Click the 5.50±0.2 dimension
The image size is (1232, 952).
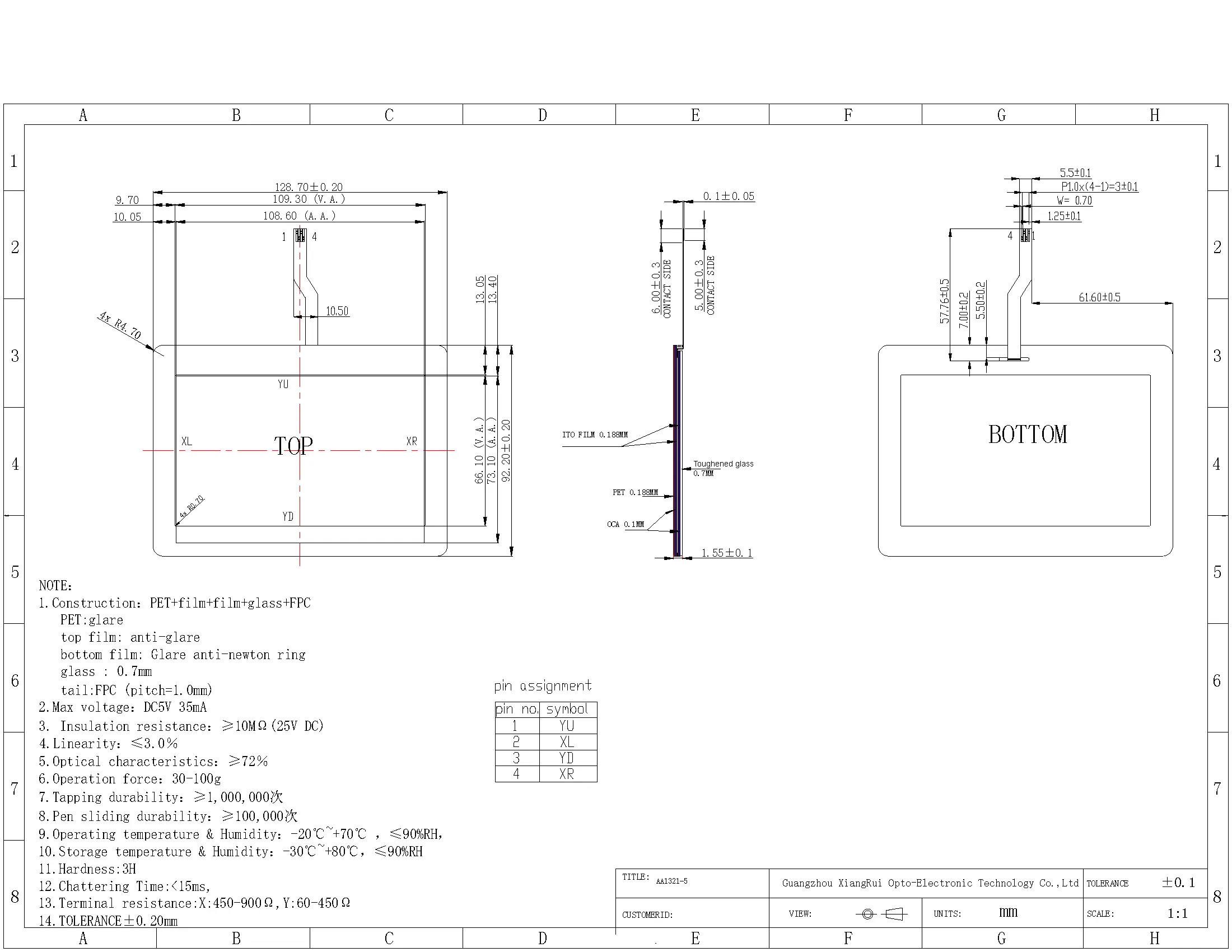click(981, 300)
